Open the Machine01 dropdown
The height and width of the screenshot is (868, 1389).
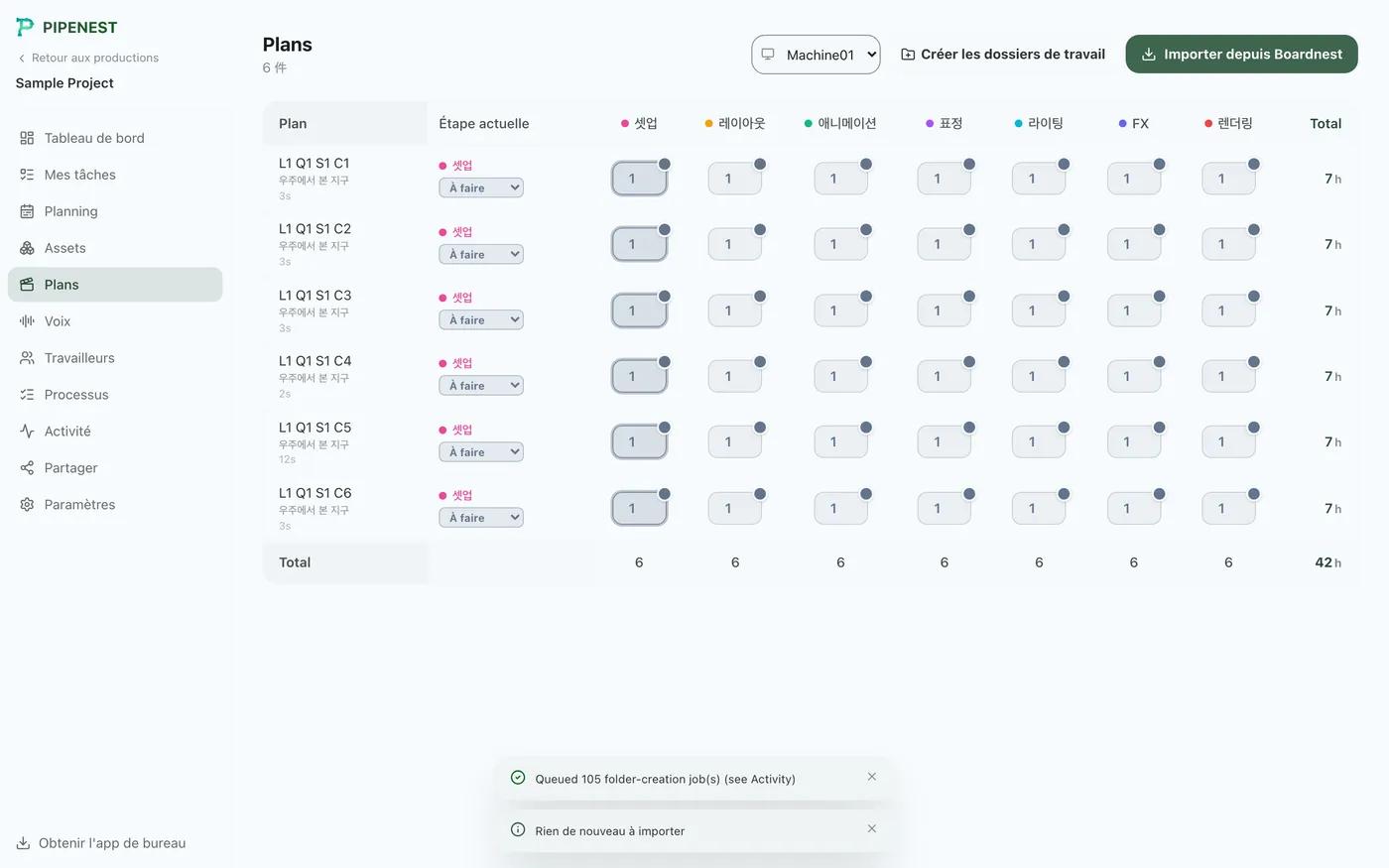click(x=816, y=55)
